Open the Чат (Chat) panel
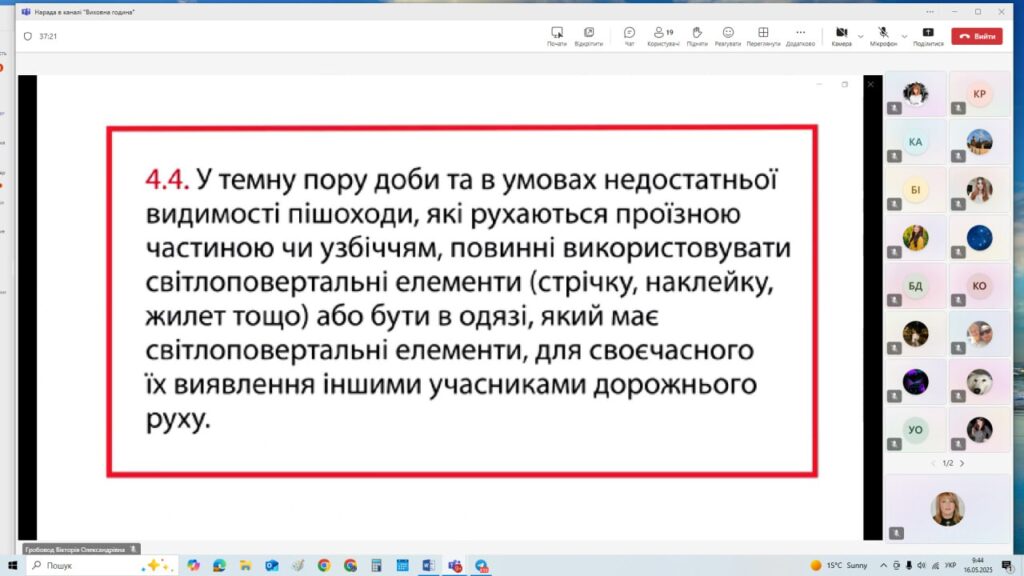 click(x=629, y=36)
